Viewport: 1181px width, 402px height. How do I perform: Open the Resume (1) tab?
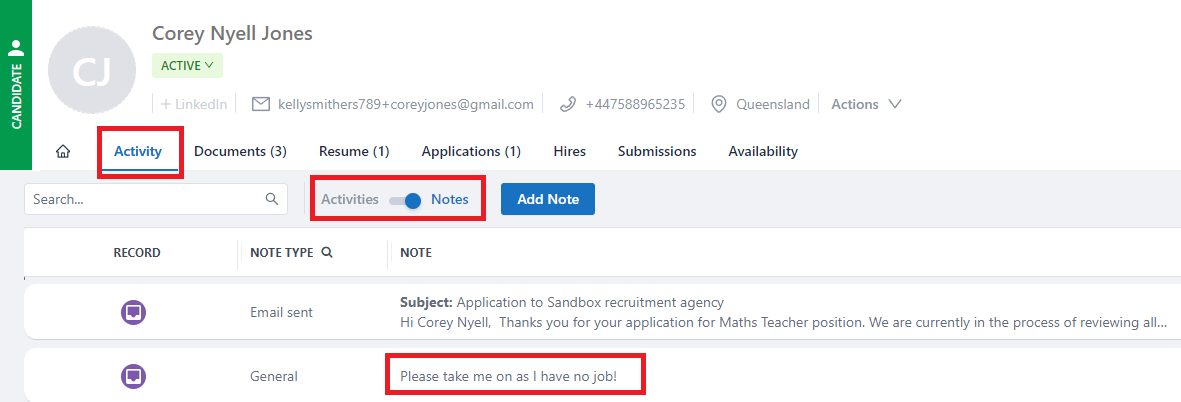(x=354, y=151)
